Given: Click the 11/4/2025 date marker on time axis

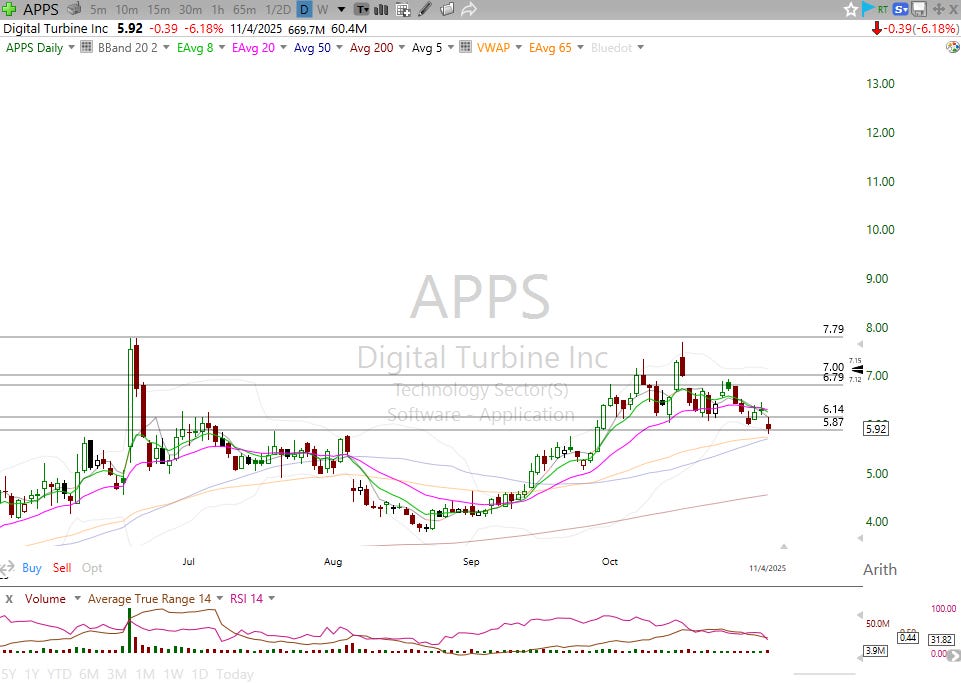Looking at the screenshot, I should (x=767, y=568).
